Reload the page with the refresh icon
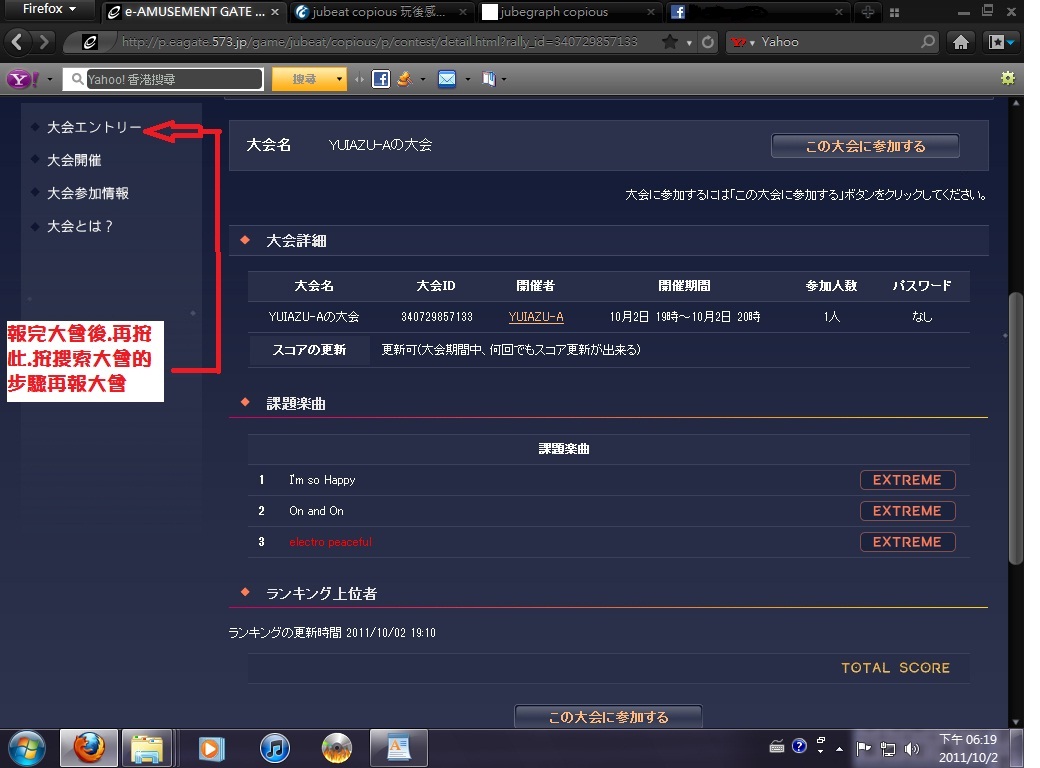The image size is (1040, 768). pos(709,42)
